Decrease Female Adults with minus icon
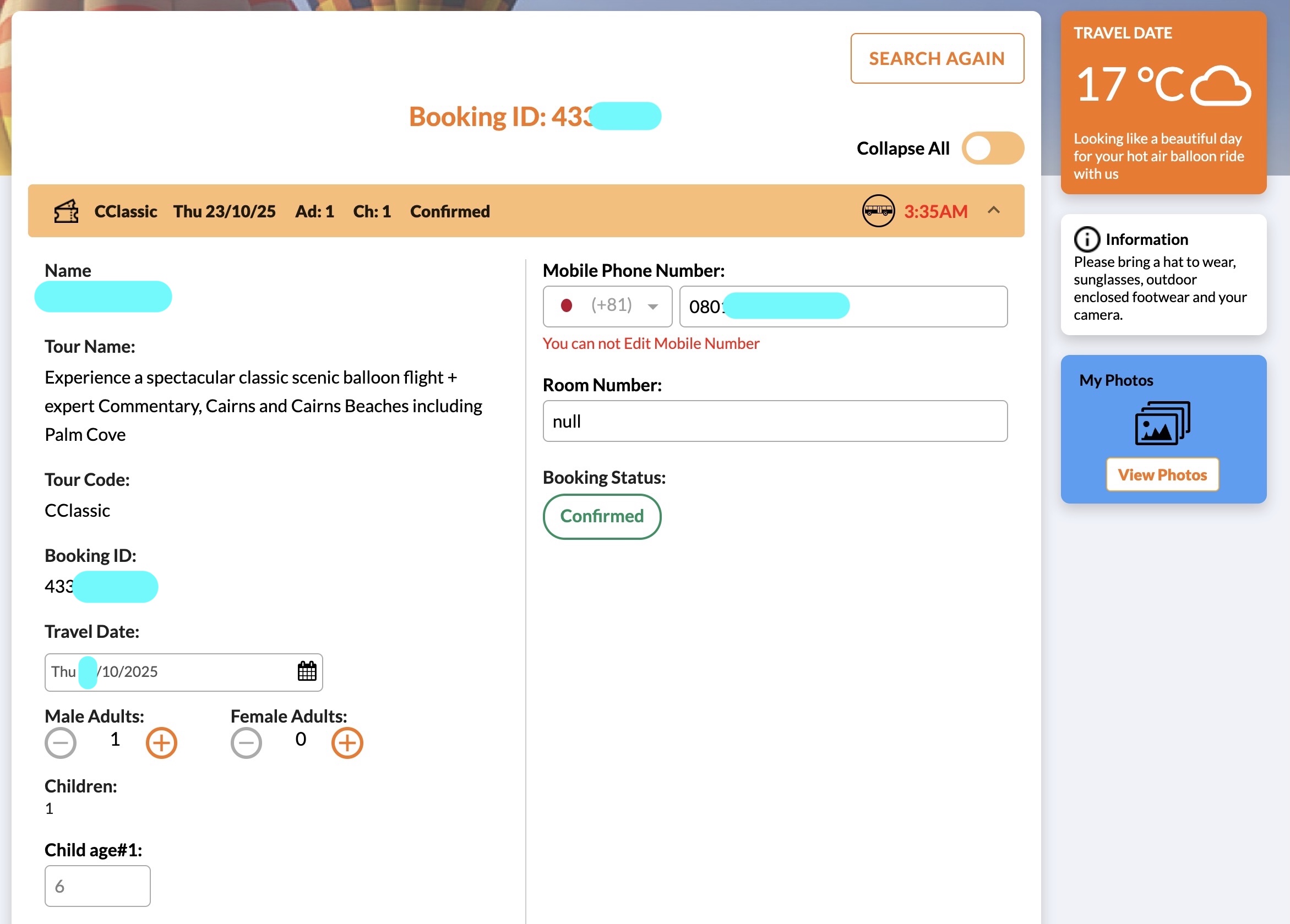Image resolution: width=1290 pixels, height=924 pixels. click(x=246, y=742)
